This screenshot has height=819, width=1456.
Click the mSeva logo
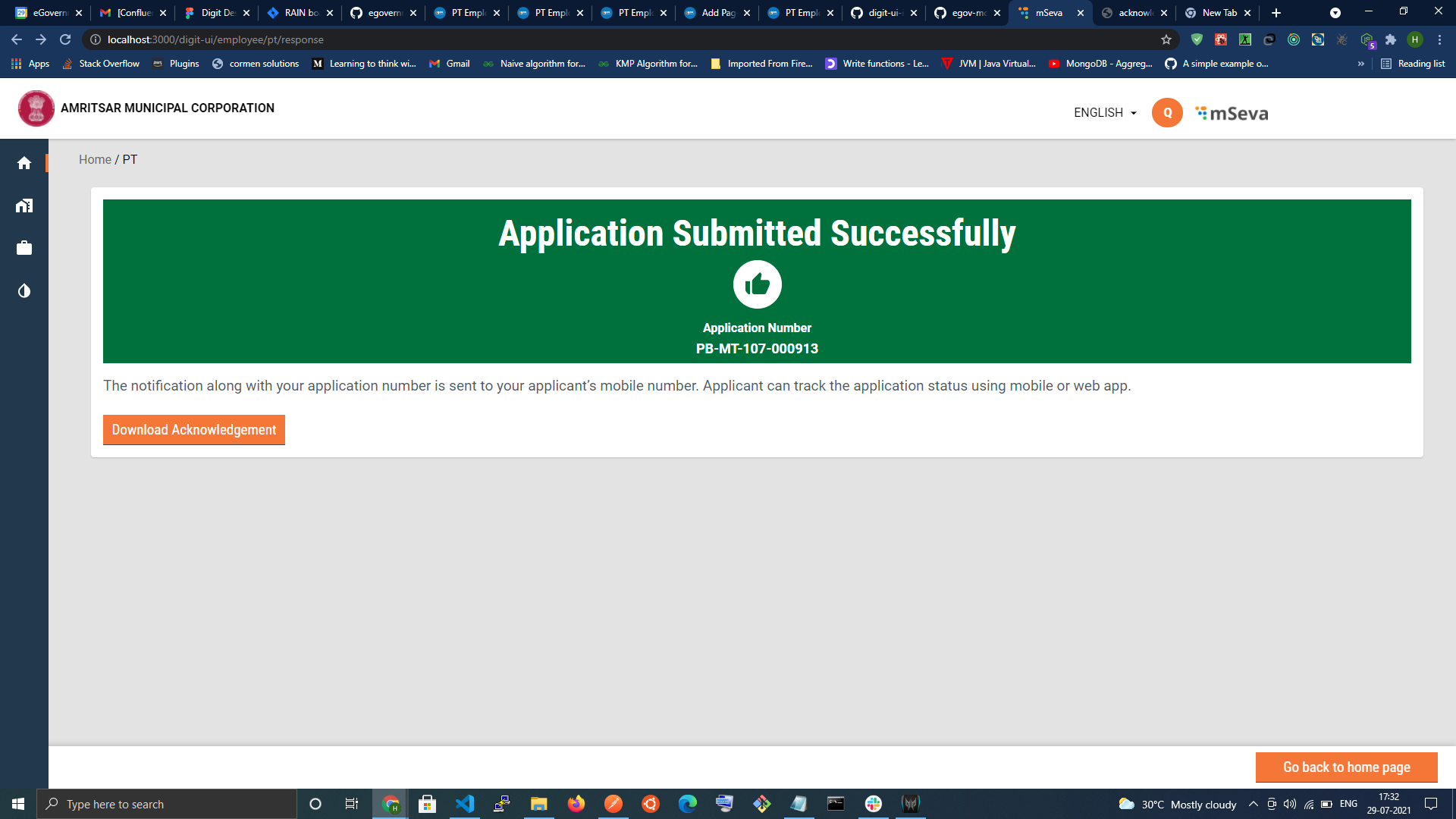tap(1232, 113)
